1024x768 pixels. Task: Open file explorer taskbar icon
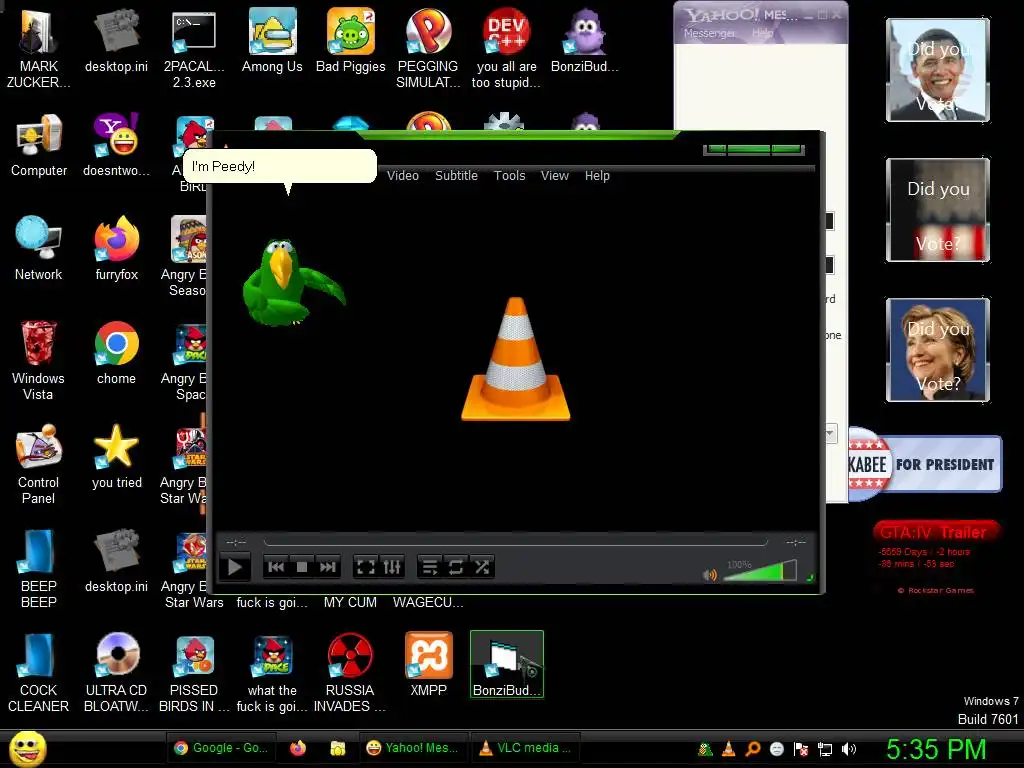tap(338, 748)
